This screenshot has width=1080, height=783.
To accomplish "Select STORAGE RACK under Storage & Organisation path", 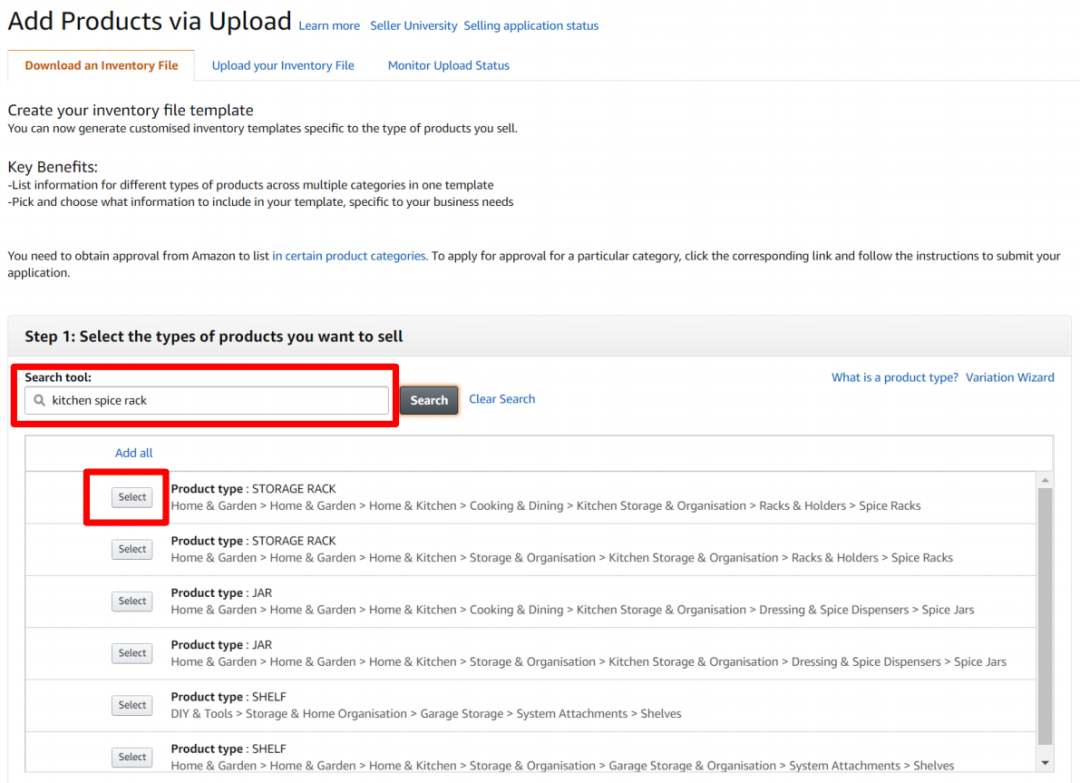I will pos(132,549).
